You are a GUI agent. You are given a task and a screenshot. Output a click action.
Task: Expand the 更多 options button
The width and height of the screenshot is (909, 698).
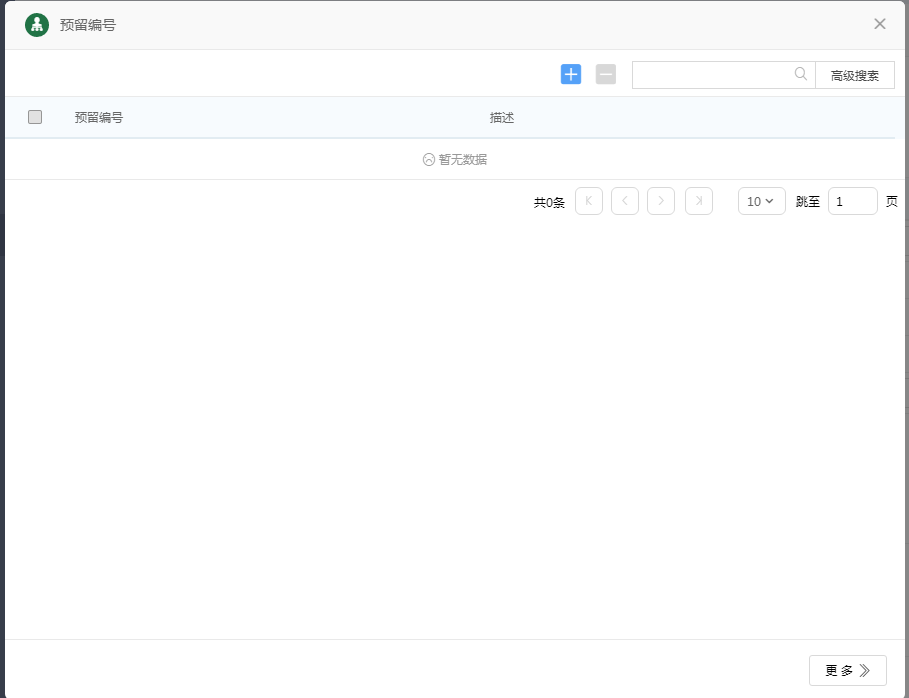[x=847, y=671]
